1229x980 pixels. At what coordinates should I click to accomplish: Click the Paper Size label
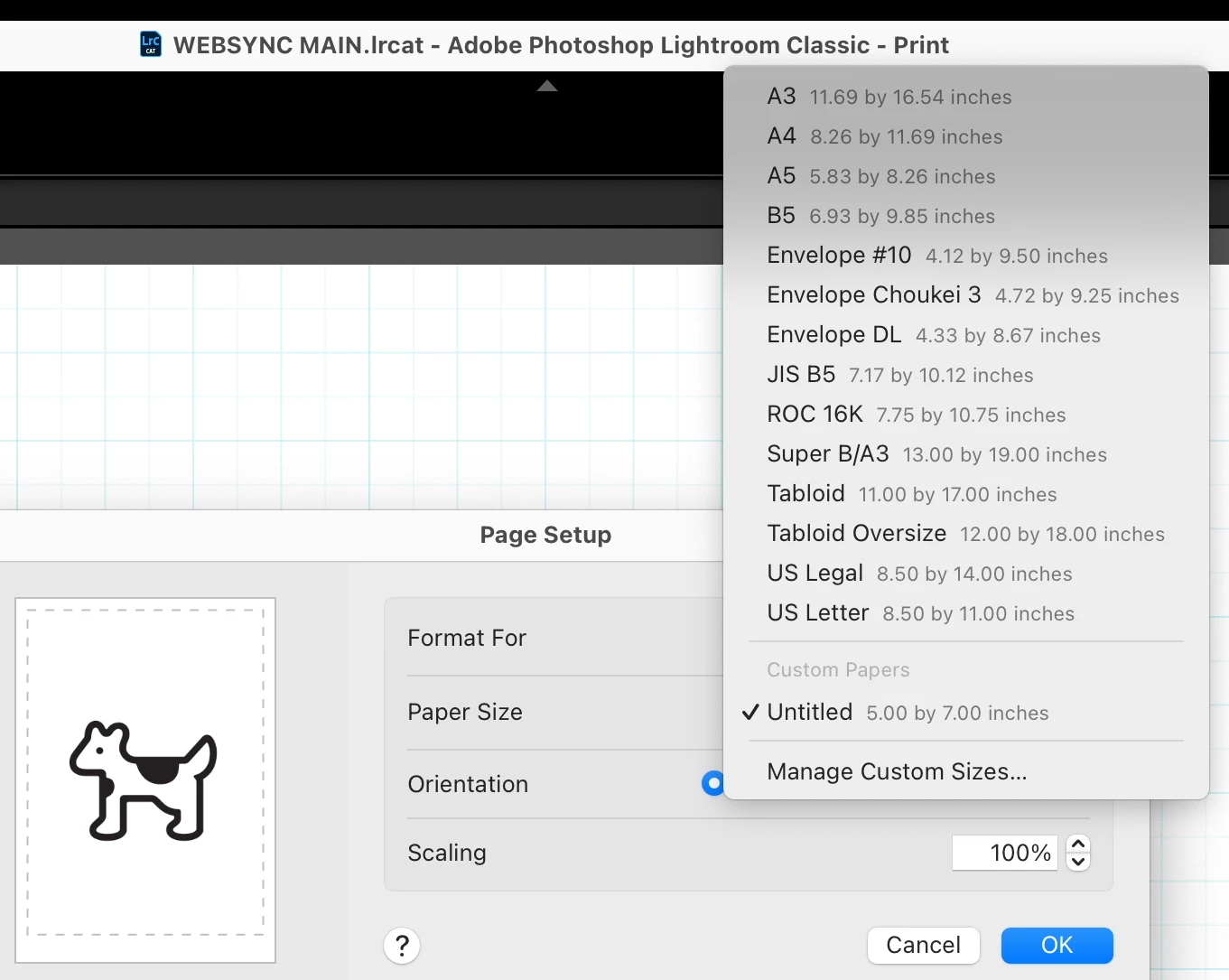465,713
